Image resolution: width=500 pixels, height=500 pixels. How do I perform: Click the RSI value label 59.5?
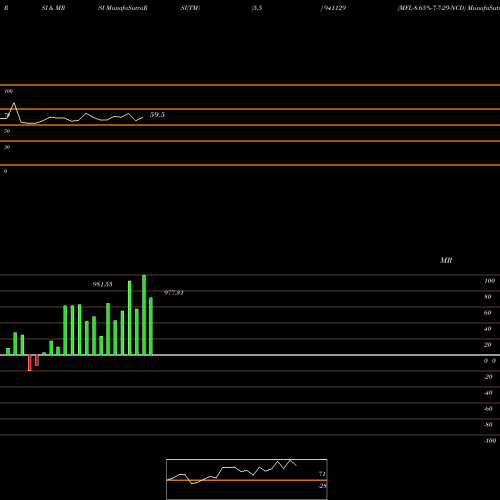tap(157, 115)
